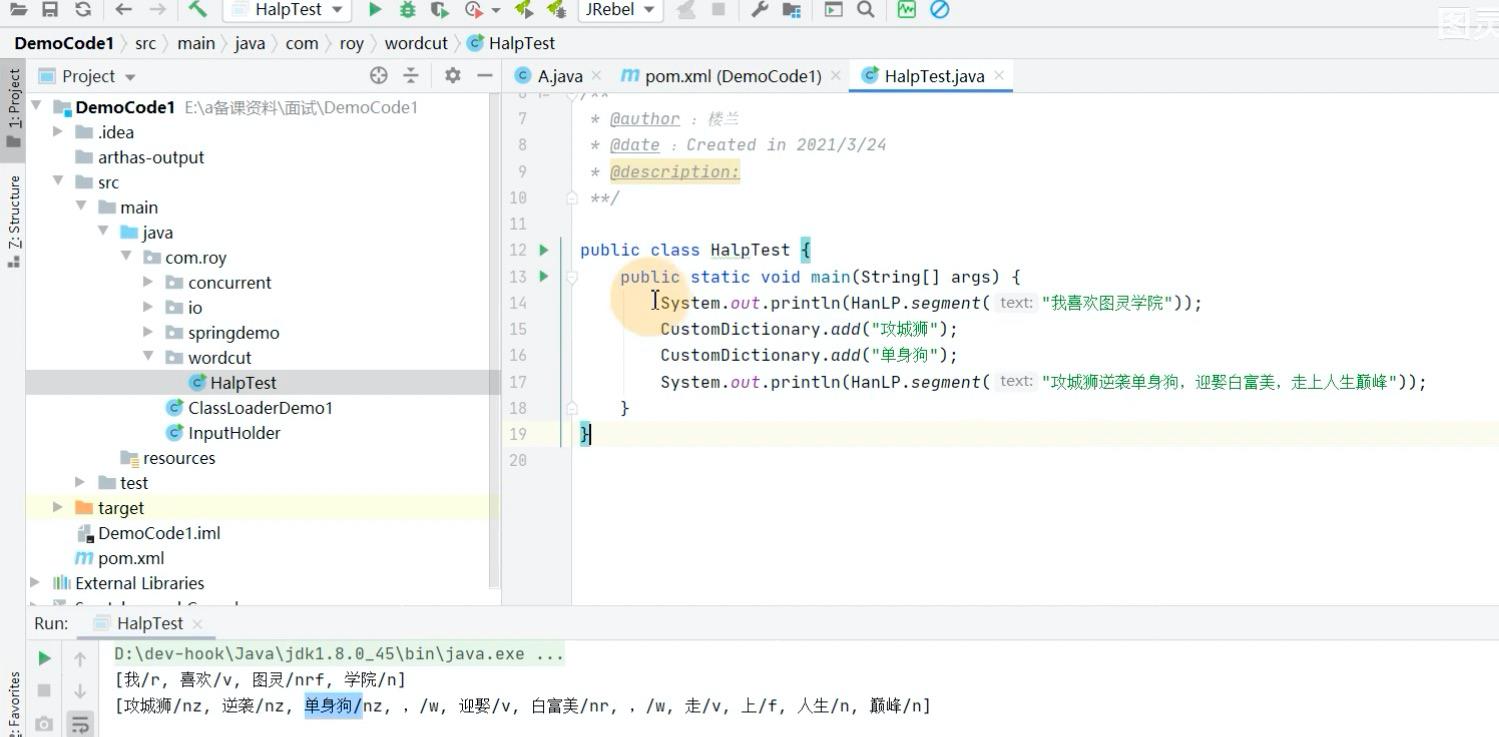Viewport: 1499px width, 737px height.
Task: Click the java.exe path link in console
Action: [339, 654]
